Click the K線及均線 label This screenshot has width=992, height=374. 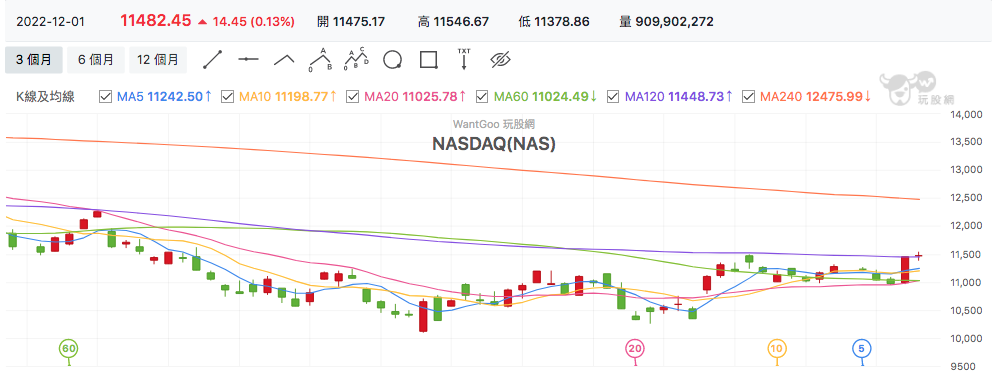[x=45, y=97]
